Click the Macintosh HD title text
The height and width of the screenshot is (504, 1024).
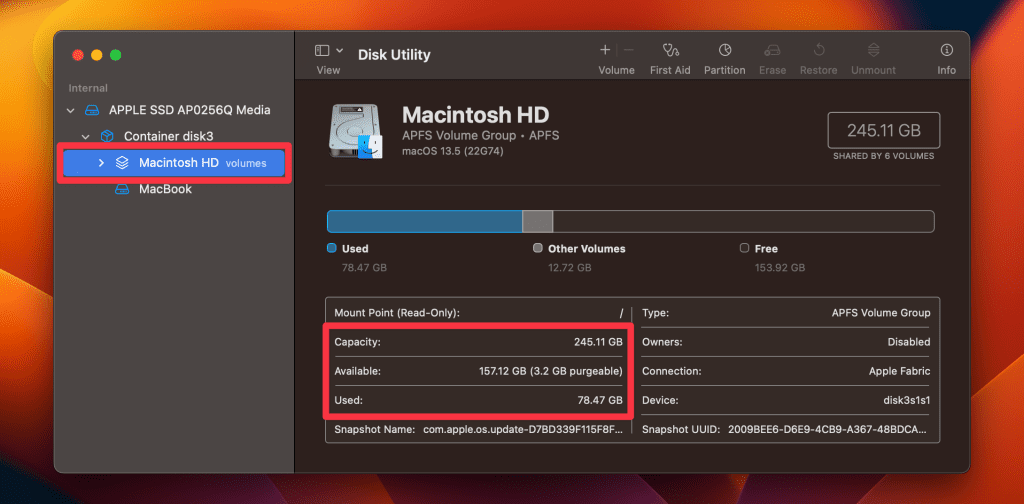(x=475, y=115)
